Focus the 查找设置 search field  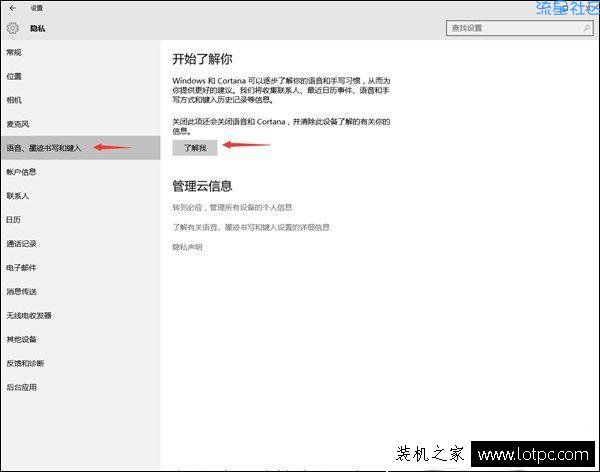[520, 28]
